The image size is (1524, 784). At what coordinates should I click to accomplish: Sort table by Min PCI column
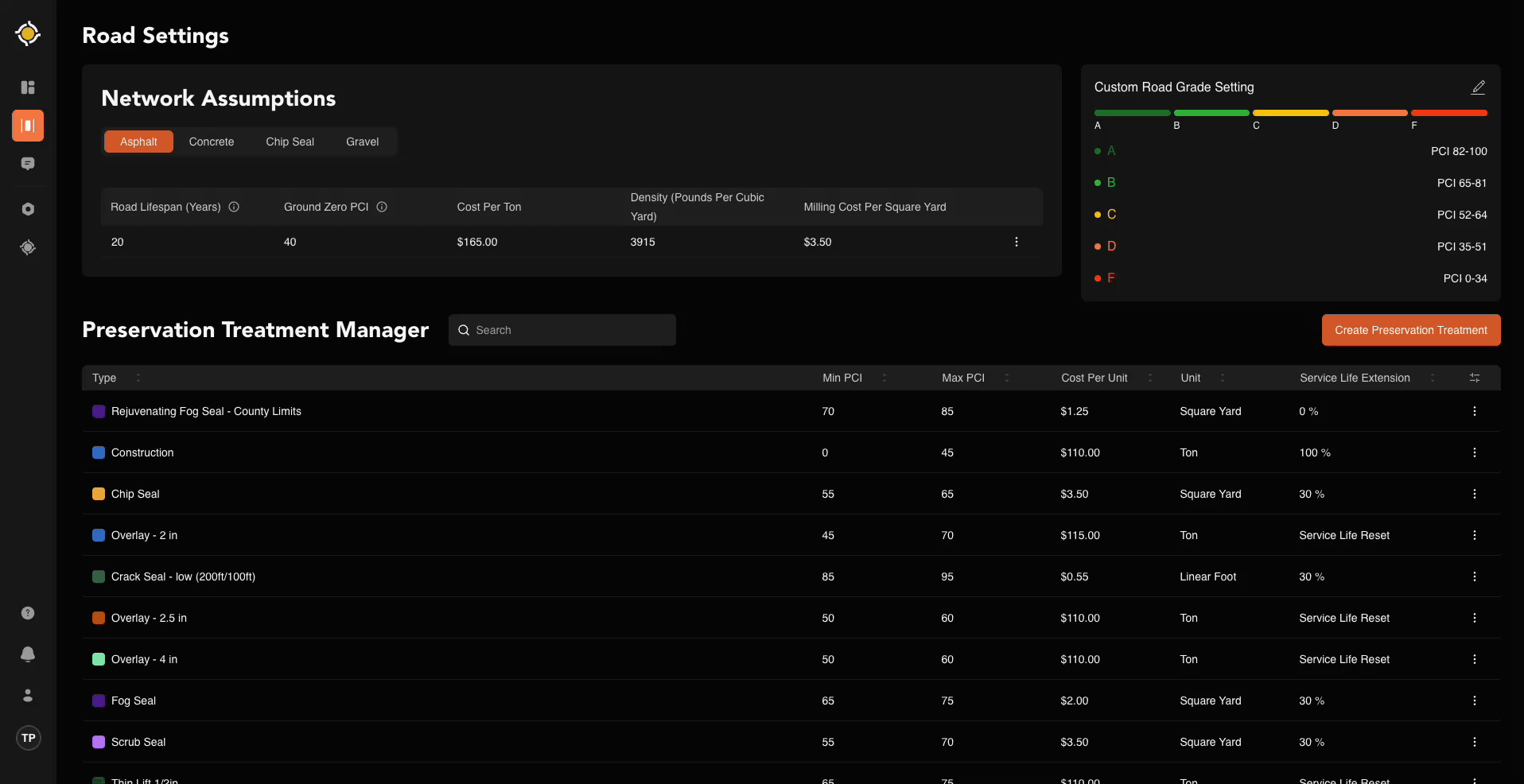point(884,378)
